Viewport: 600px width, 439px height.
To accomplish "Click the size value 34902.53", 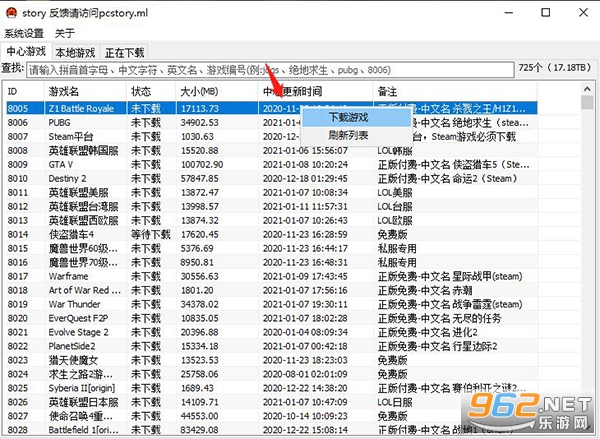I will click(199, 122).
